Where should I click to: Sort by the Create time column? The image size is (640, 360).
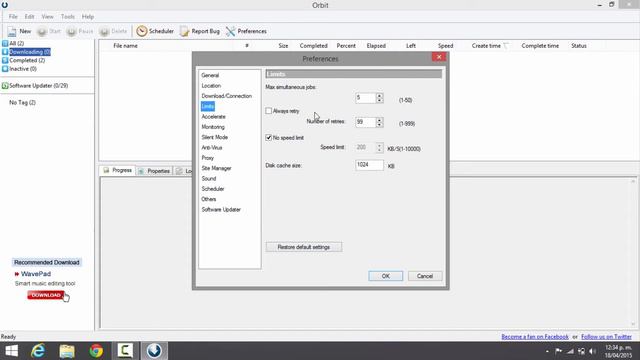tap(486, 46)
